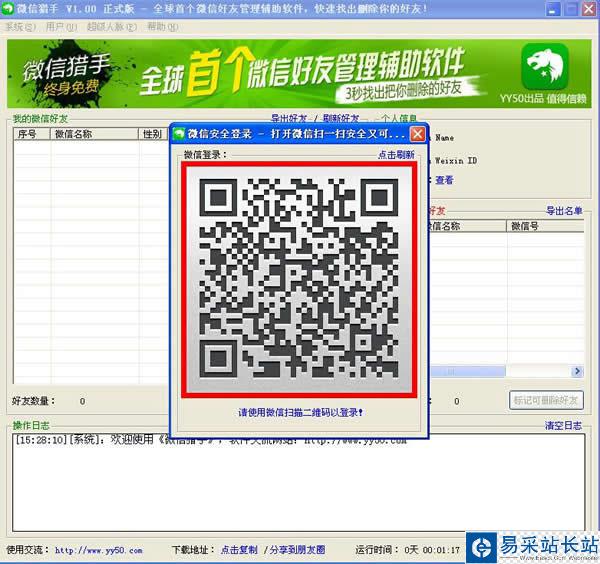Click 导出名单 link

(564, 210)
